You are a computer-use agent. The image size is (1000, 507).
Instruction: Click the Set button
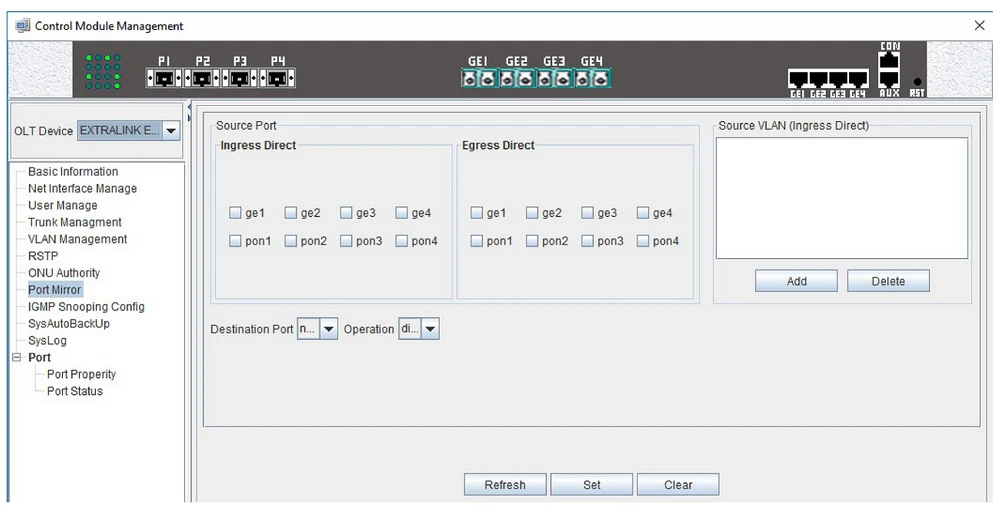point(591,485)
